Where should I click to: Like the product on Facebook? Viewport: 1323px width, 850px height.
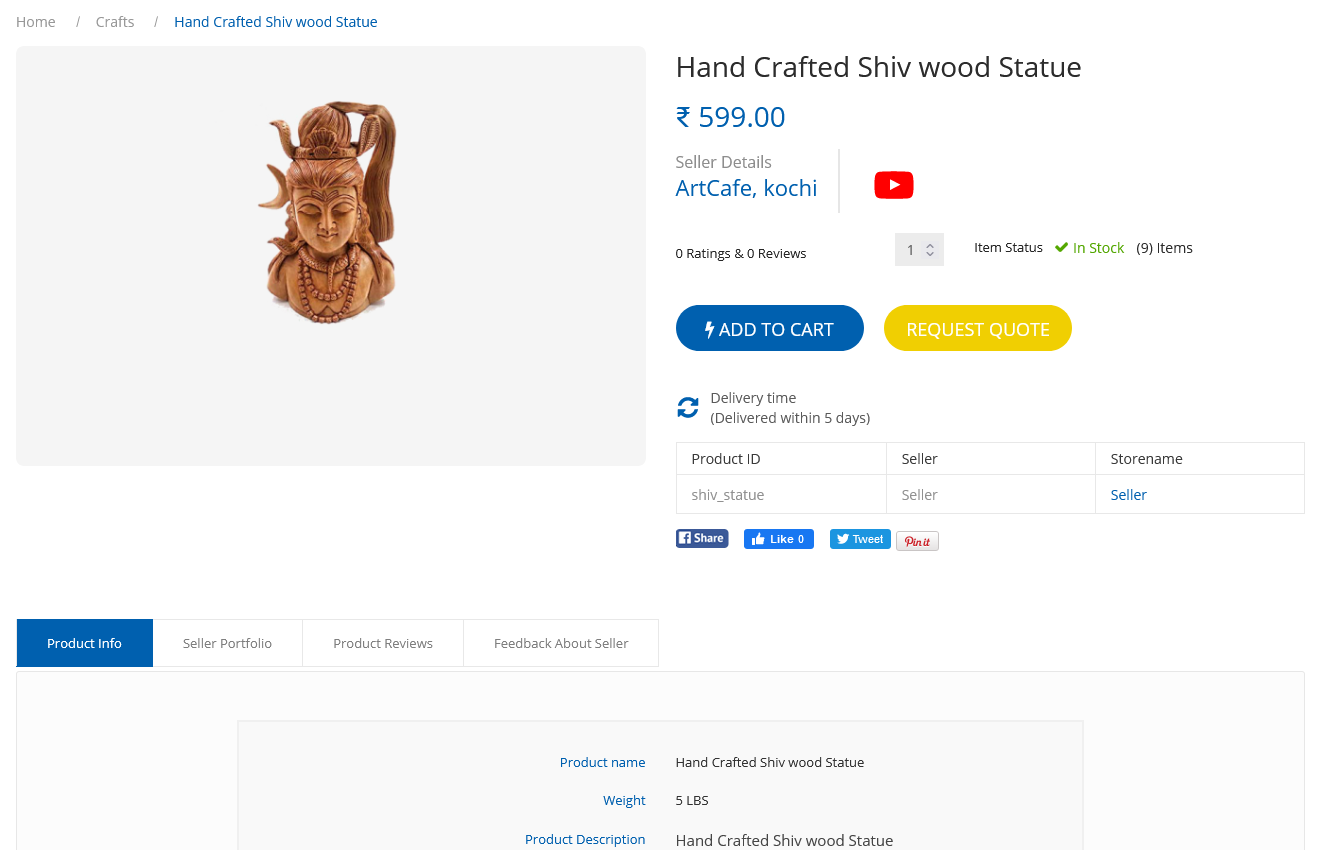click(x=778, y=539)
